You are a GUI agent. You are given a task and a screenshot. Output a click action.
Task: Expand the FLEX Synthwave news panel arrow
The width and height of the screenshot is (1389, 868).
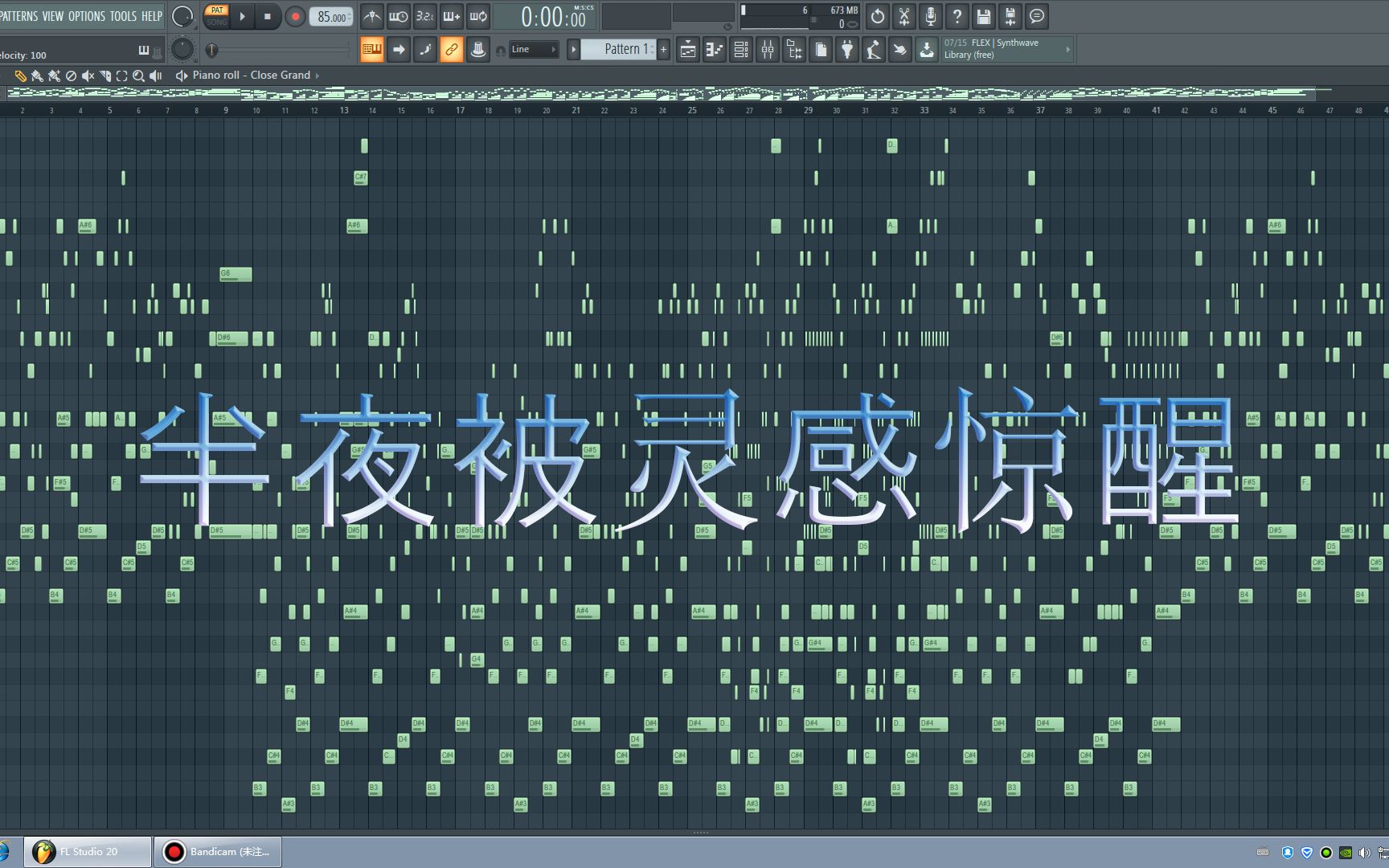pyautogui.click(x=1067, y=50)
